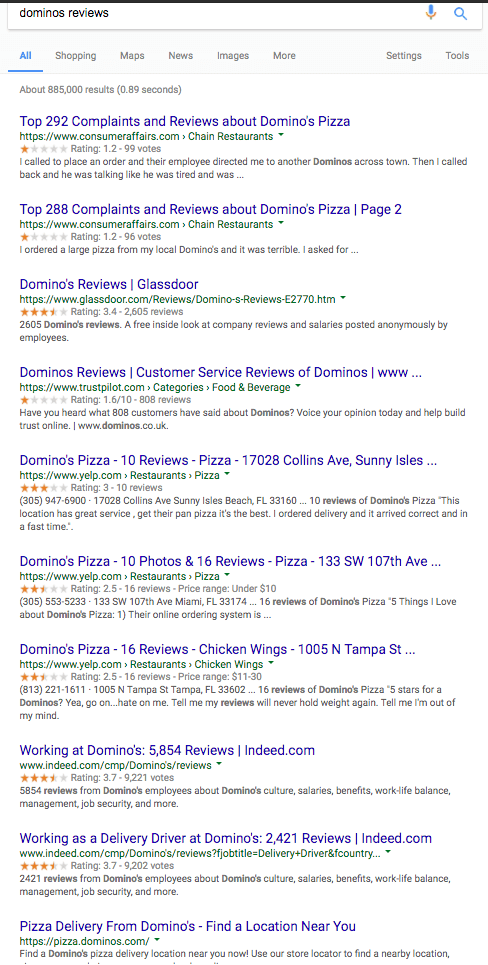
Task: Click the blue search magnifier icon
Action: (460, 13)
